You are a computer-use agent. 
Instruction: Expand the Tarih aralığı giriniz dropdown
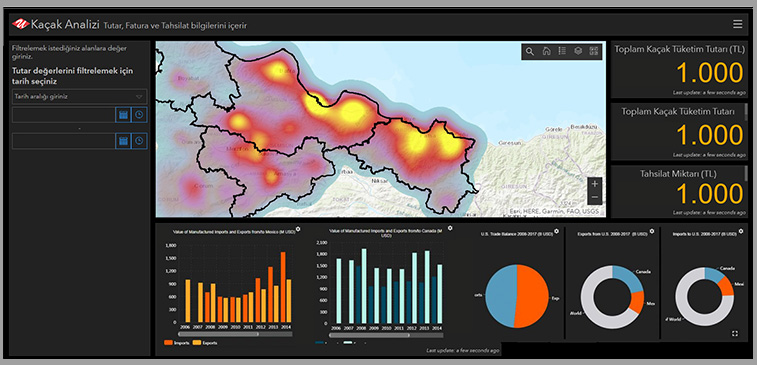click(80, 97)
